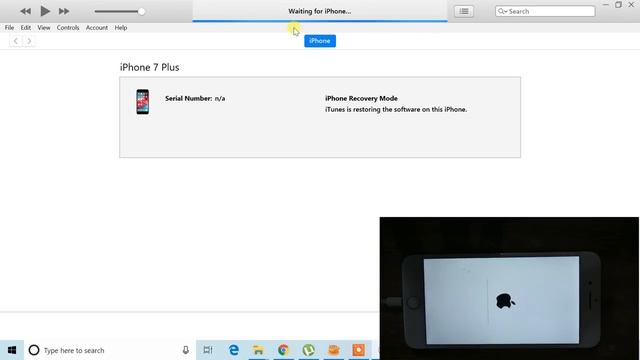Click the 'iPhone 7 Plus' heading text
640x360 pixels.
[x=149, y=67]
